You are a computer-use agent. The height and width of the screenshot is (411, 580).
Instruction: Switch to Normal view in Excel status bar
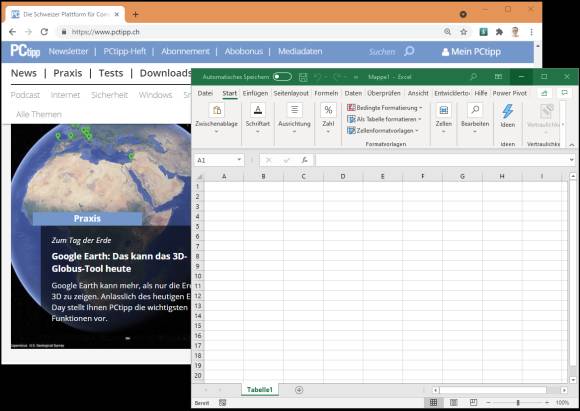tap(433, 402)
